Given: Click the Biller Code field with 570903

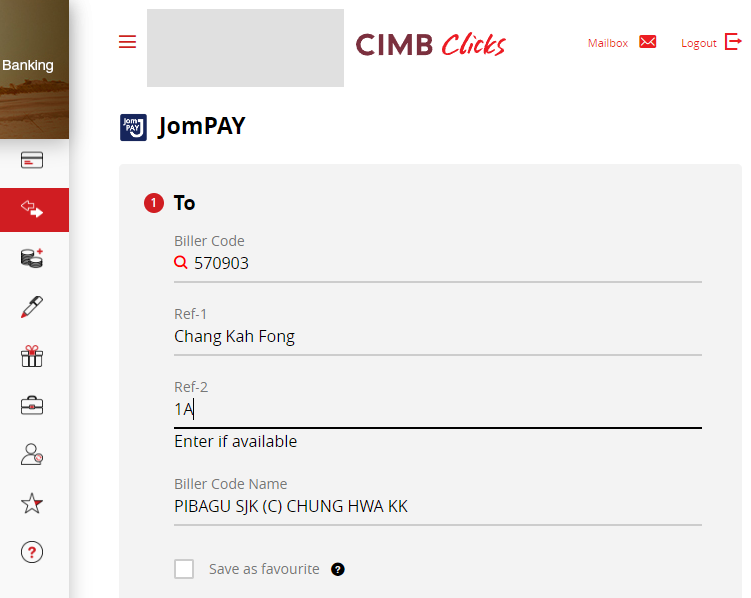Looking at the screenshot, I should point(440,263).
